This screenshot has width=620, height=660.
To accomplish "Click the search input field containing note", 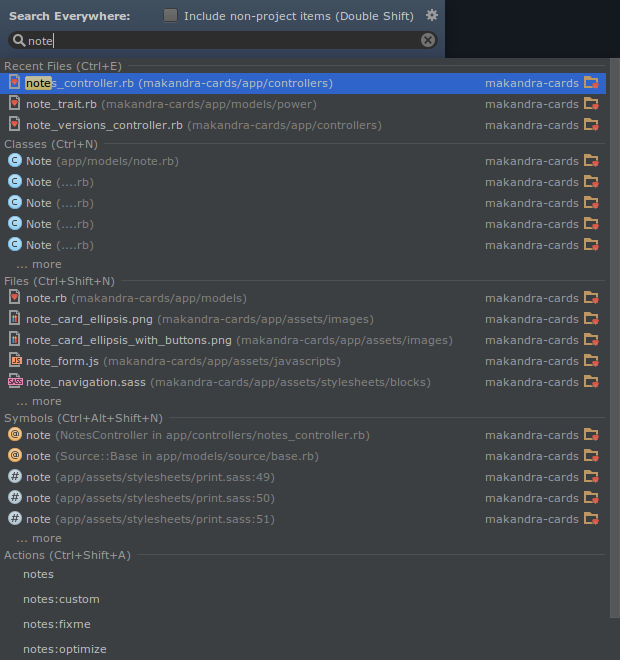I will tap(220, 40).
